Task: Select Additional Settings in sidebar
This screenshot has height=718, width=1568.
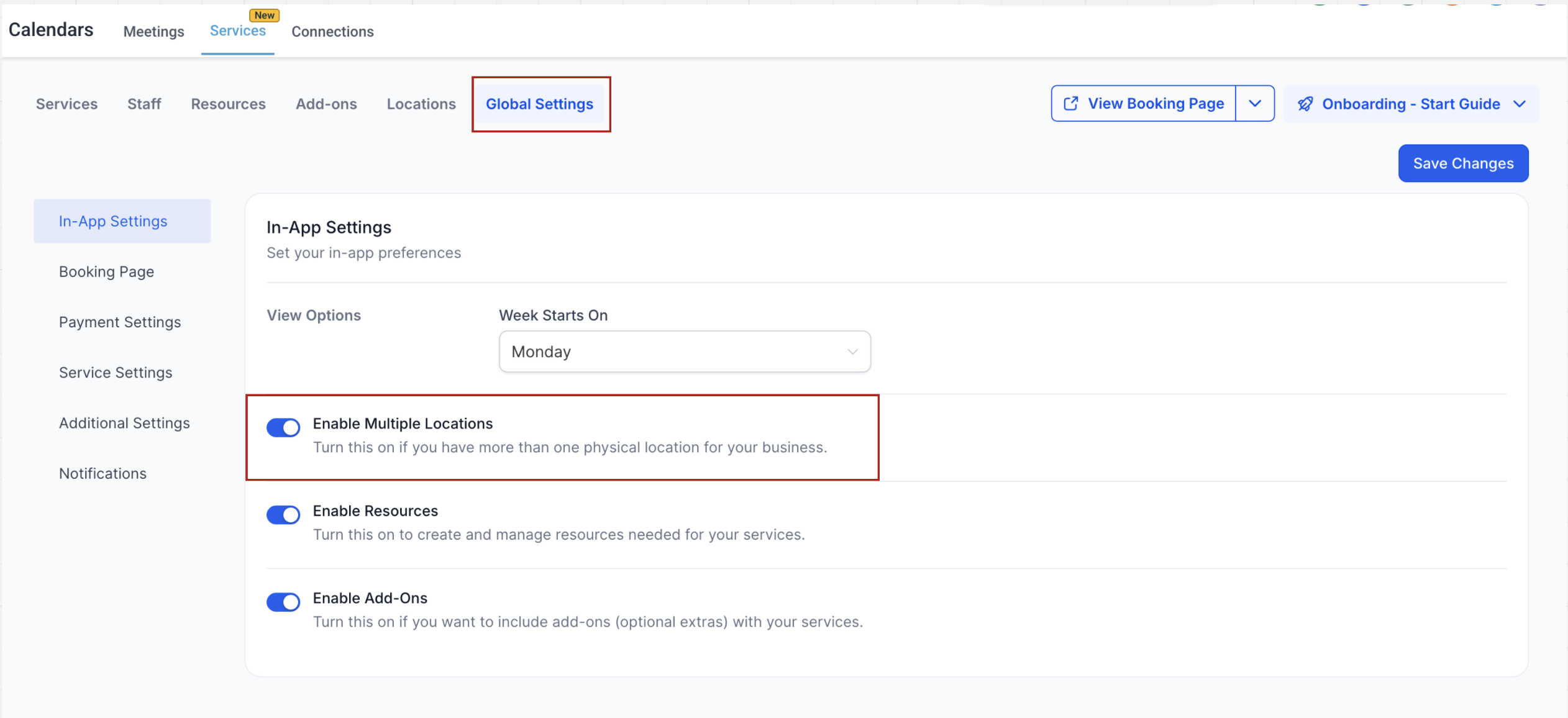Action: 124,423
